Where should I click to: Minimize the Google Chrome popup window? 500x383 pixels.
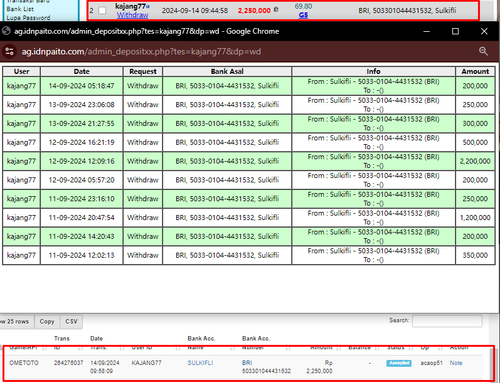click(x=426, y=31)
